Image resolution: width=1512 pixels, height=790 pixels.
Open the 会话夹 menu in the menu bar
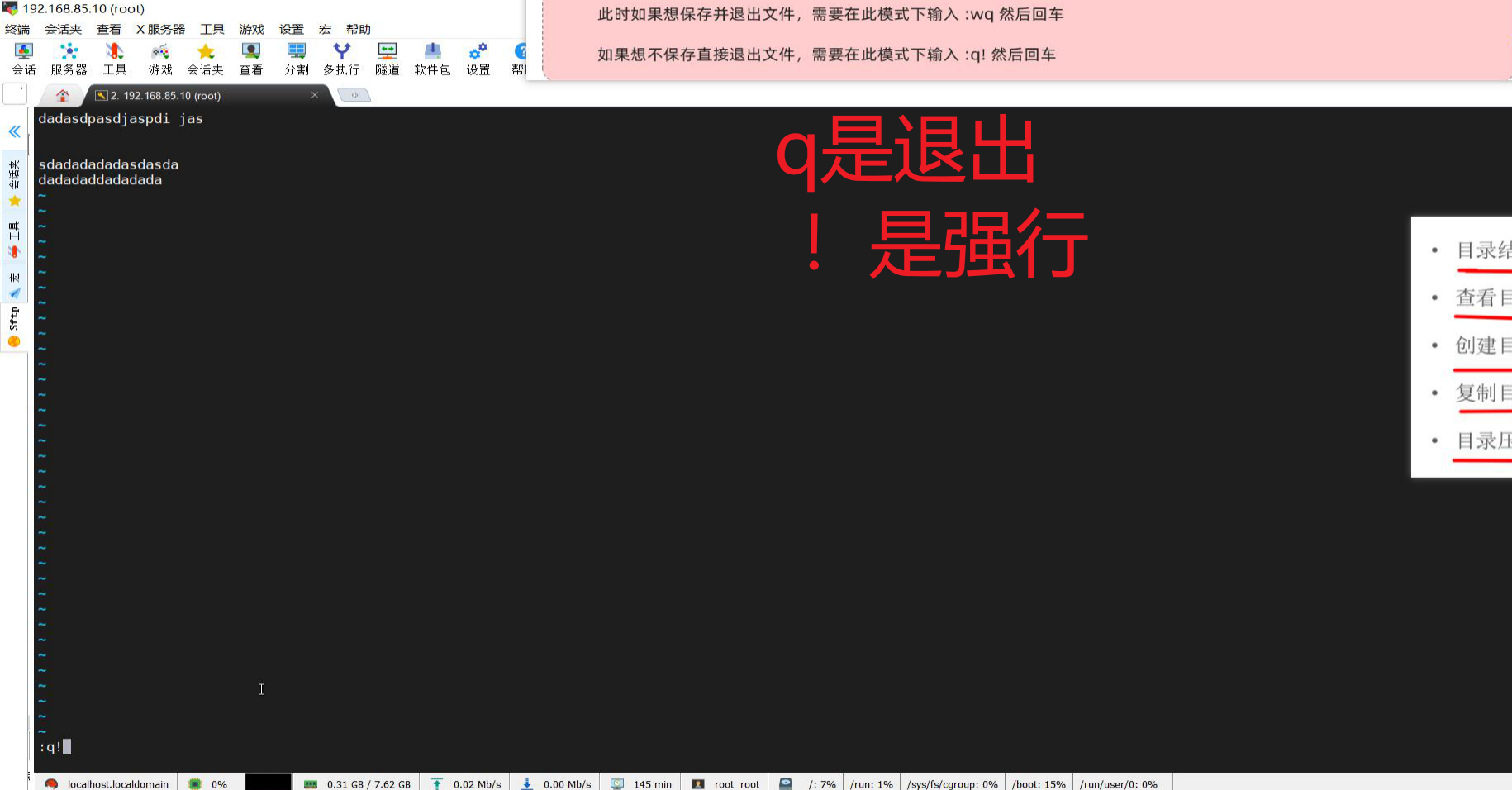(64, 29)
